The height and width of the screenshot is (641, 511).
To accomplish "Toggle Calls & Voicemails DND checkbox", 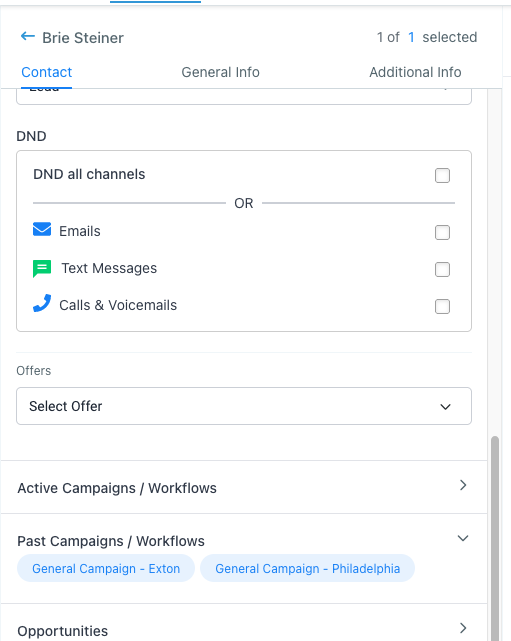I will tap(442, 306).
